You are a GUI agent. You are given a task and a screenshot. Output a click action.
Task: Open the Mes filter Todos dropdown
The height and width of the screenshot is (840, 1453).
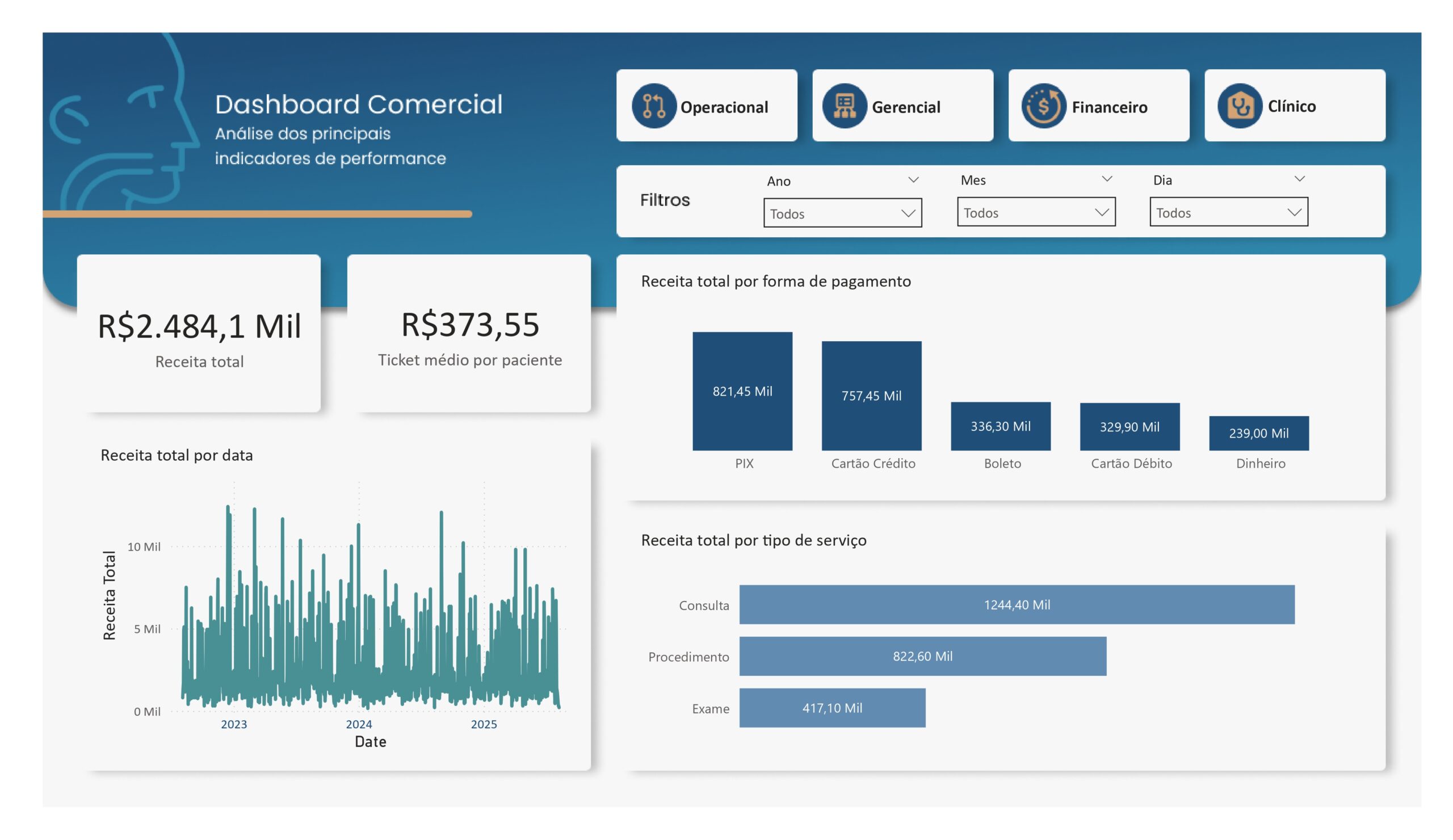pos(1036,212)
